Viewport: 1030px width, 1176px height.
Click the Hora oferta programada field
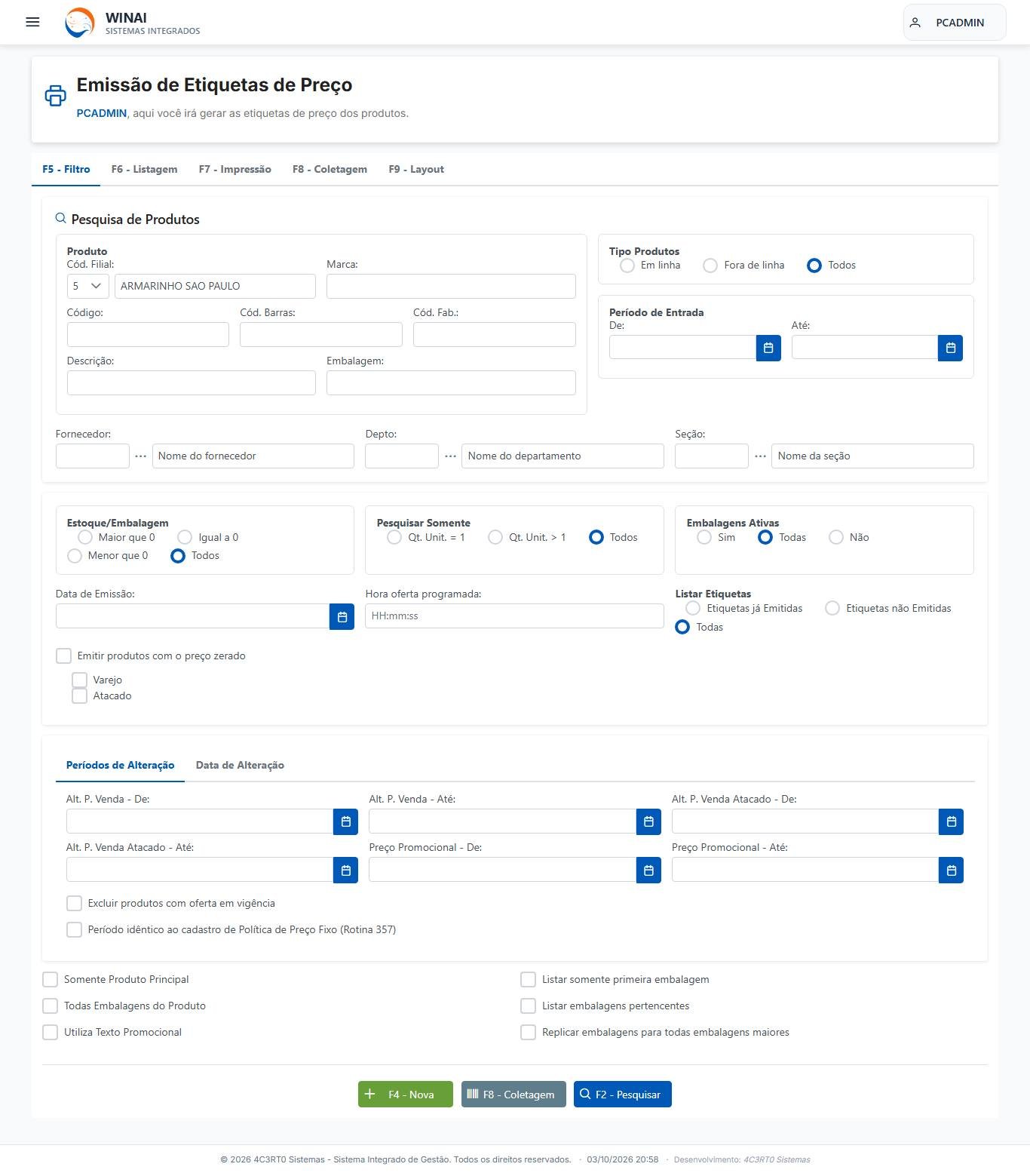(514, 616)
